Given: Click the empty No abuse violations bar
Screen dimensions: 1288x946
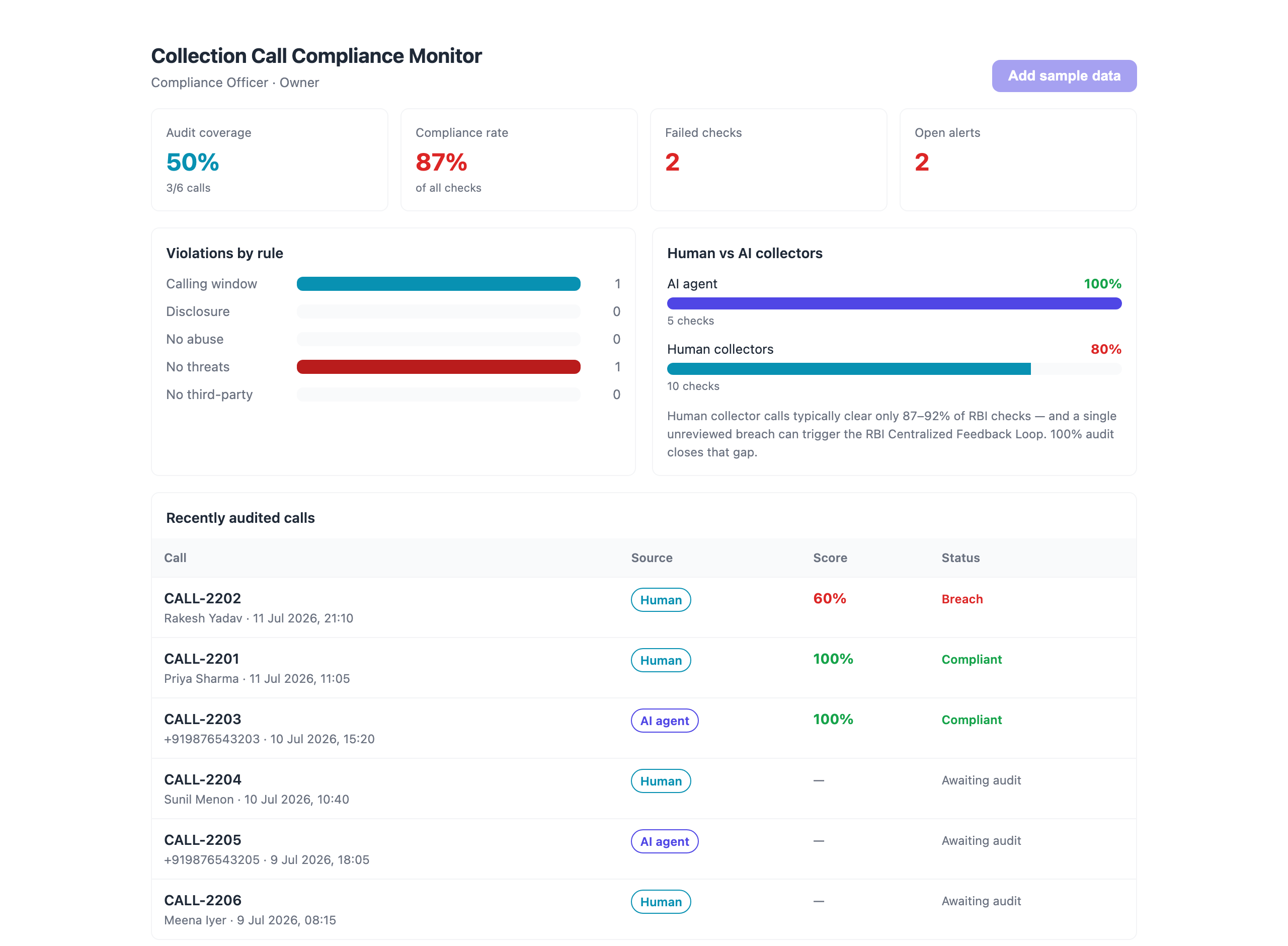Looking at the screenshot, I should 438,339.
